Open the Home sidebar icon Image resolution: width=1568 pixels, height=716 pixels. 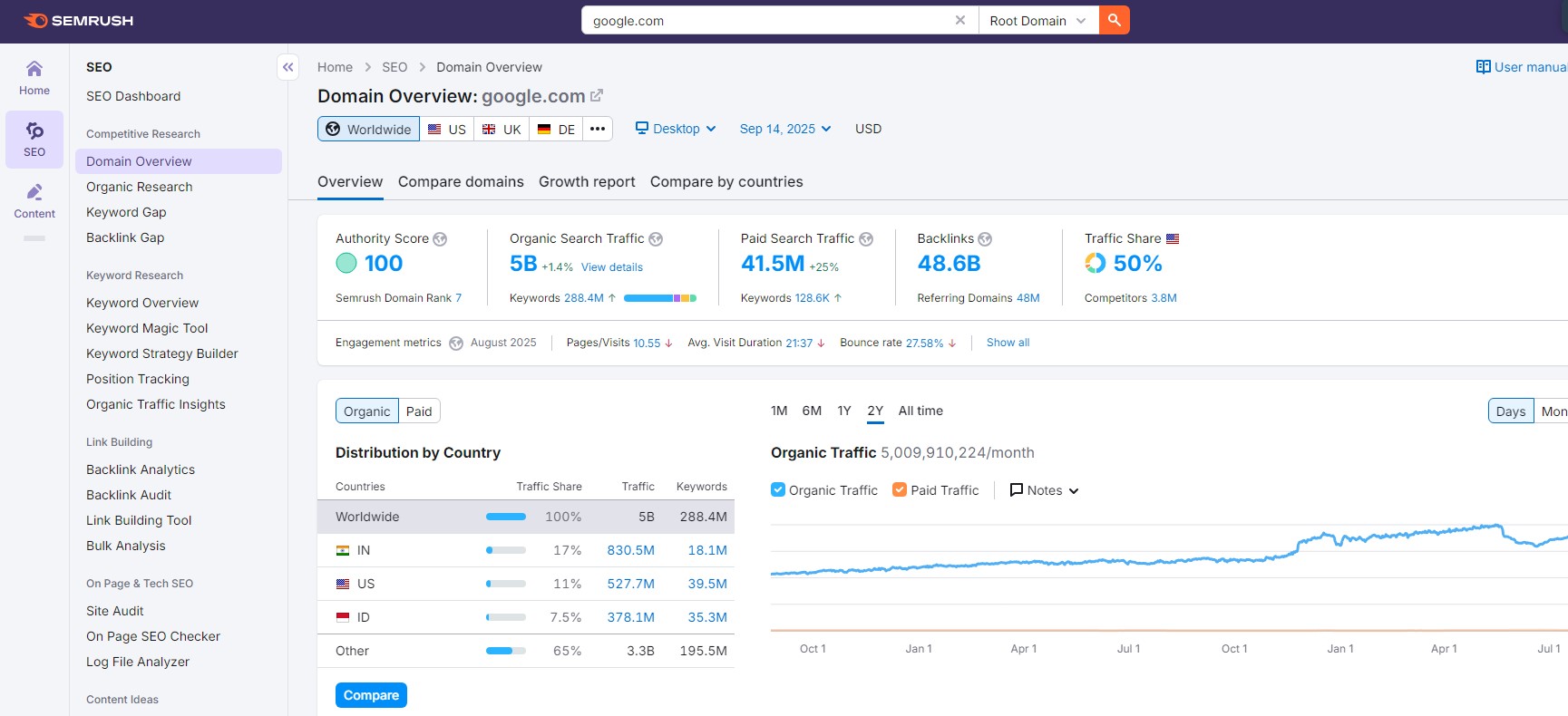(34, 77)
